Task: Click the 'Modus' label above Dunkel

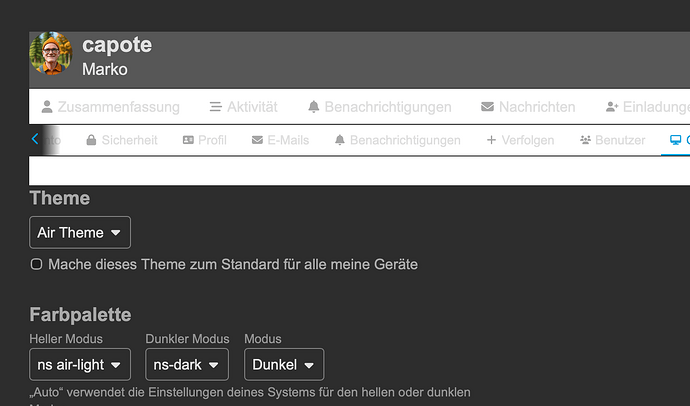Action: pos(263,339)
